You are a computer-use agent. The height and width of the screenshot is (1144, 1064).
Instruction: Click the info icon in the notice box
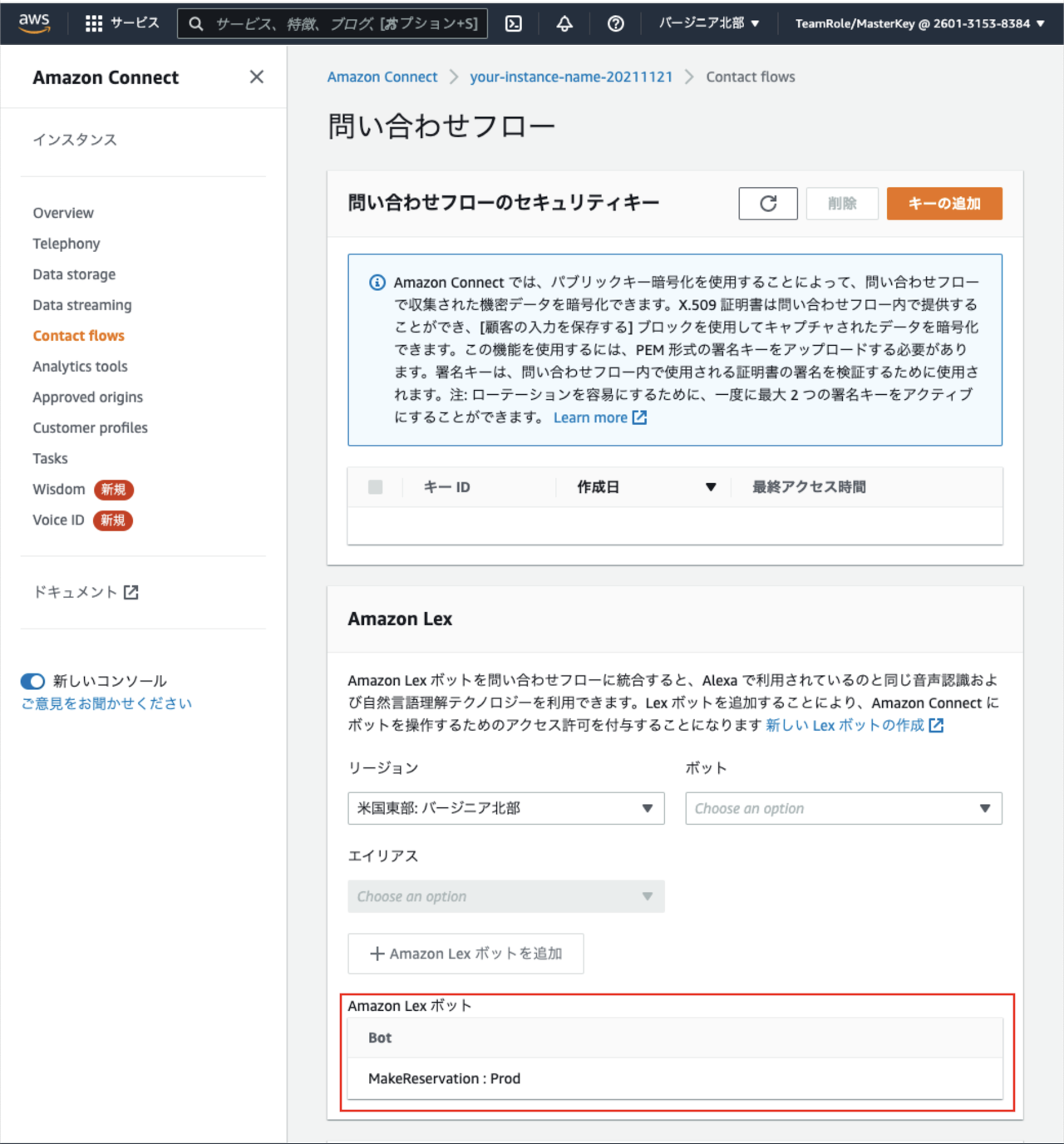377,283
